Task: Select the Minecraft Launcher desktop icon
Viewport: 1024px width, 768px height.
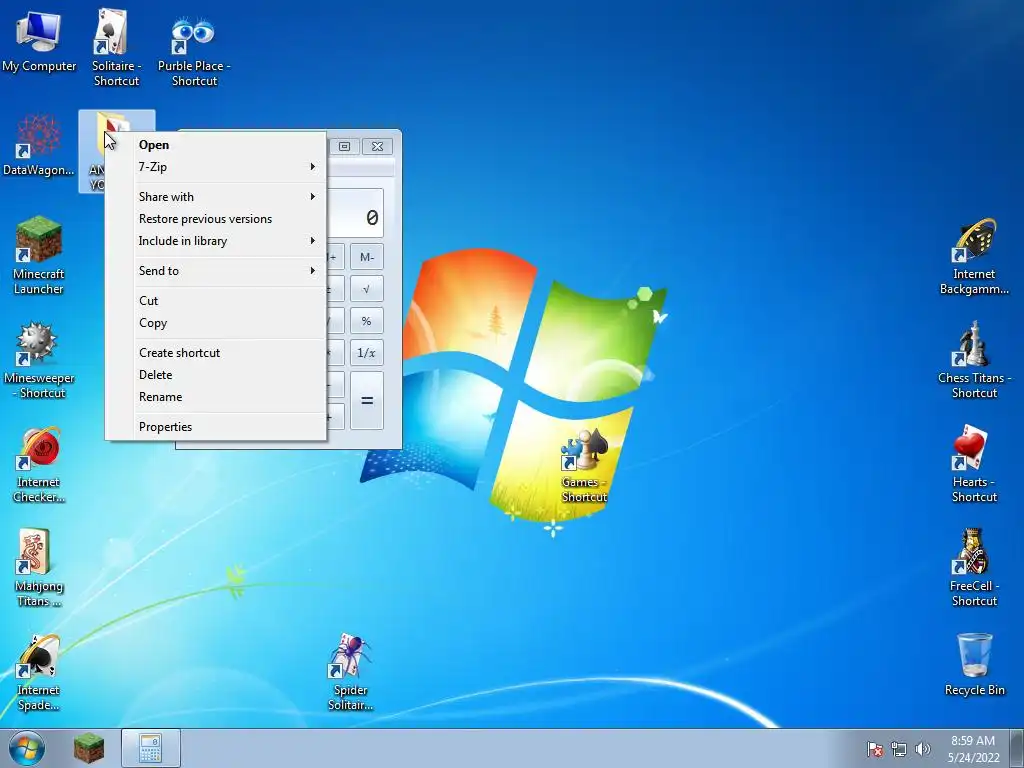Action: tap(39, 255)
